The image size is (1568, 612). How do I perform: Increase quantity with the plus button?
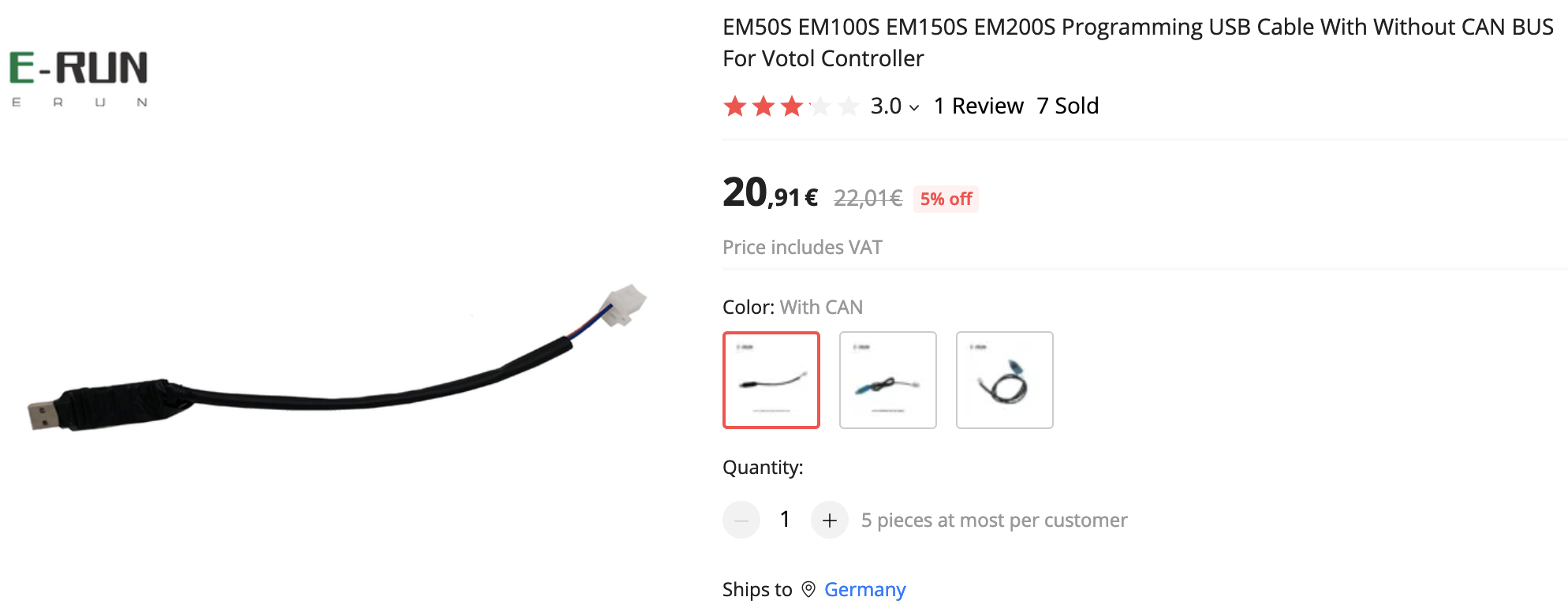pyautogui.click(x=829, y=520)
